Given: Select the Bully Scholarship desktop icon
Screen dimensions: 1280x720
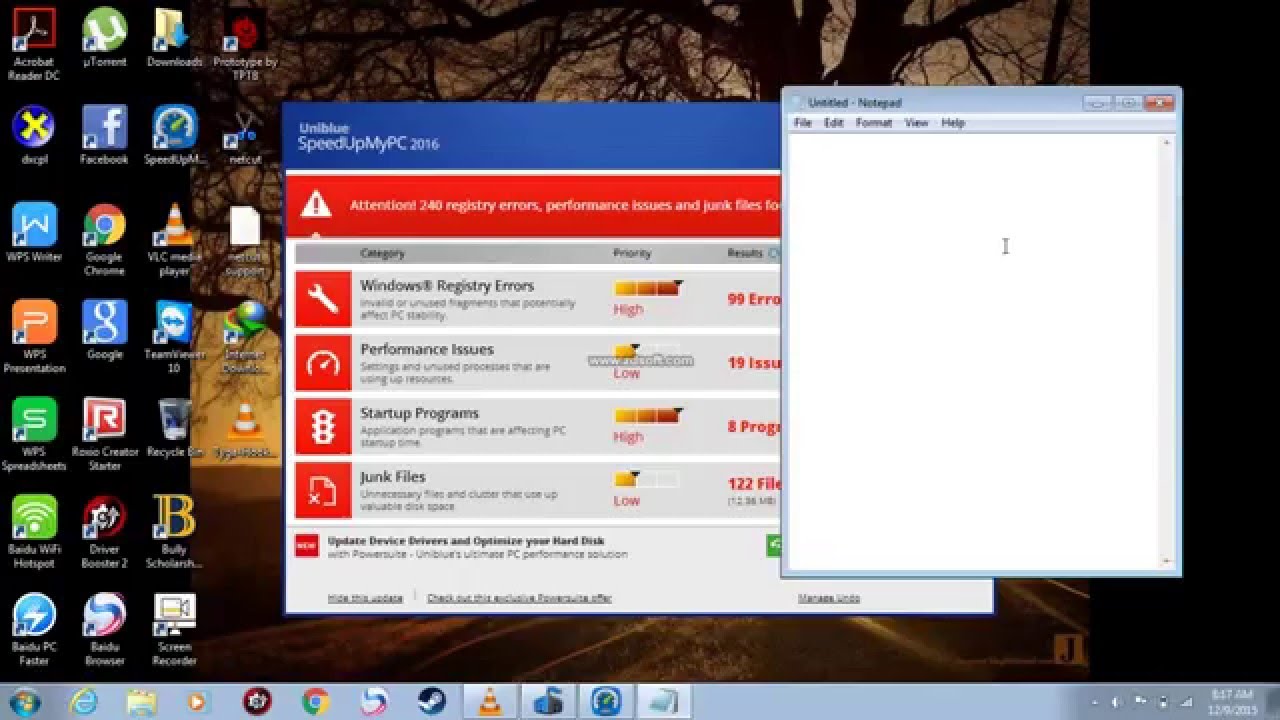Looking at the screenshot, I should [174, 532].
